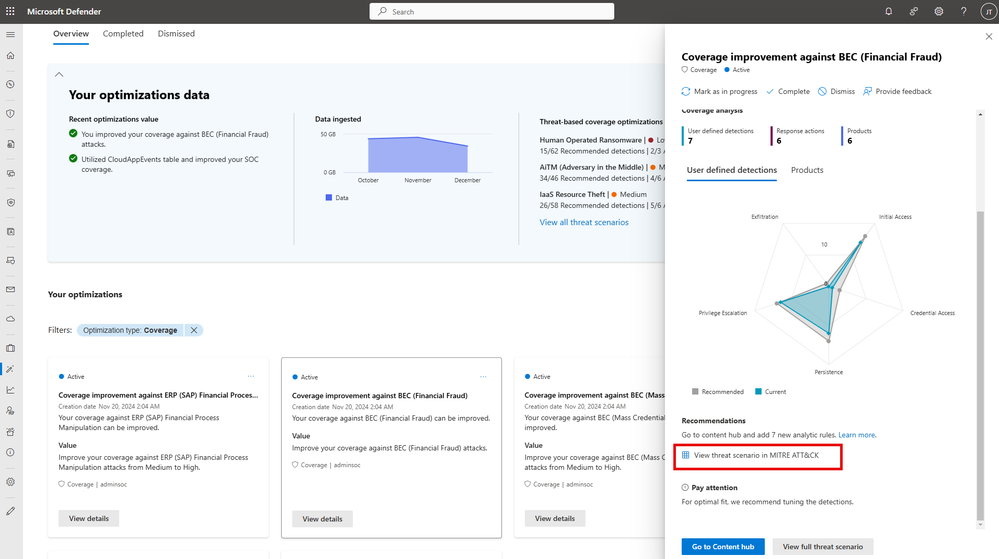This screenshot has height=559, width=999.
Task: Click the IaaS Resource Theft scenario text
Action: coord(572,194)
